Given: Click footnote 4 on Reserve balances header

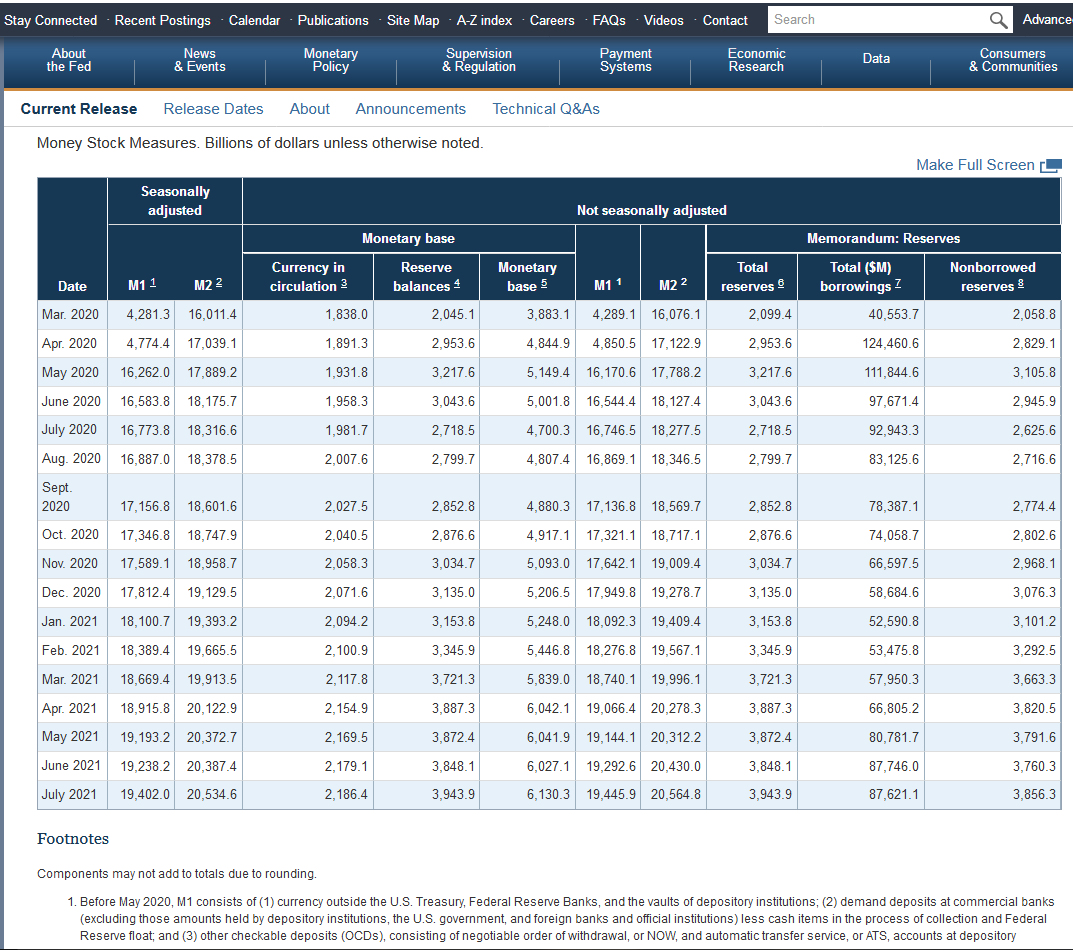Looking at the screenshot, I should pyautogui.click(x=457, y=286).
